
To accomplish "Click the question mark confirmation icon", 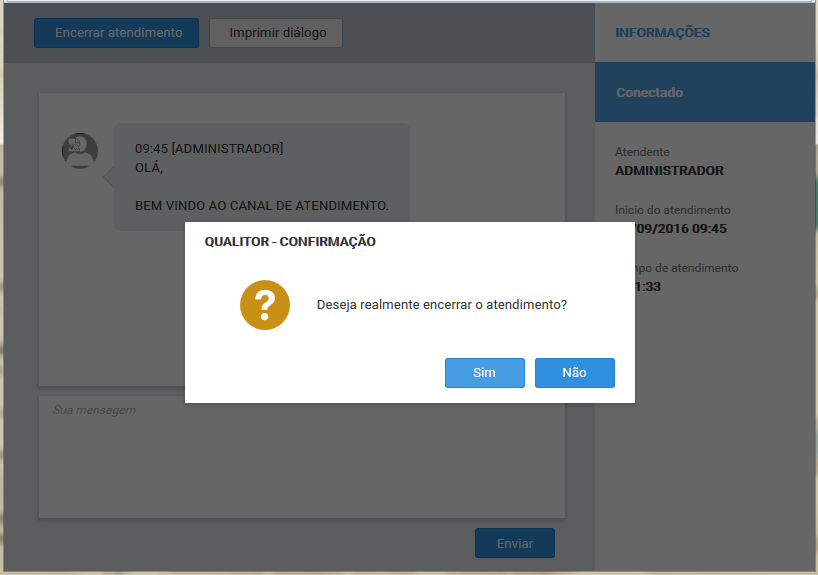I will click(x=265, y=305).
